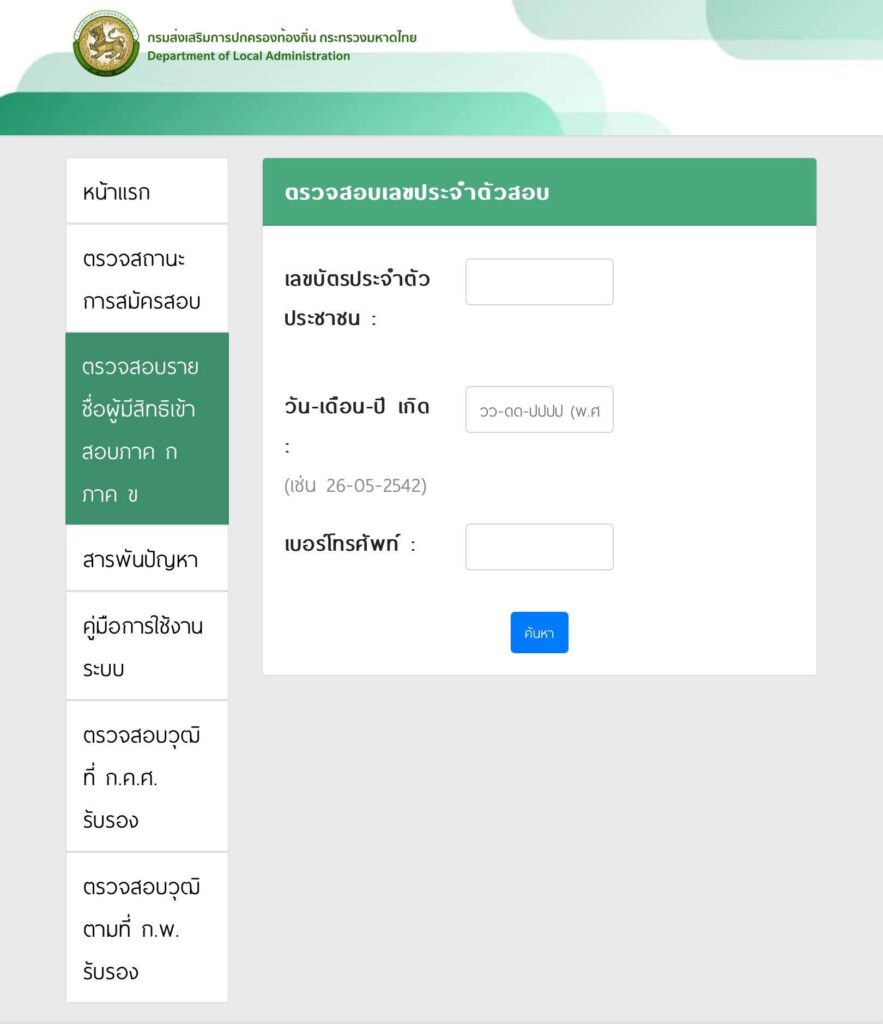This screenshot has width=883, height=1024.
Task: Open สารพันปัญหา menu entry
Action: coord(147,559)
